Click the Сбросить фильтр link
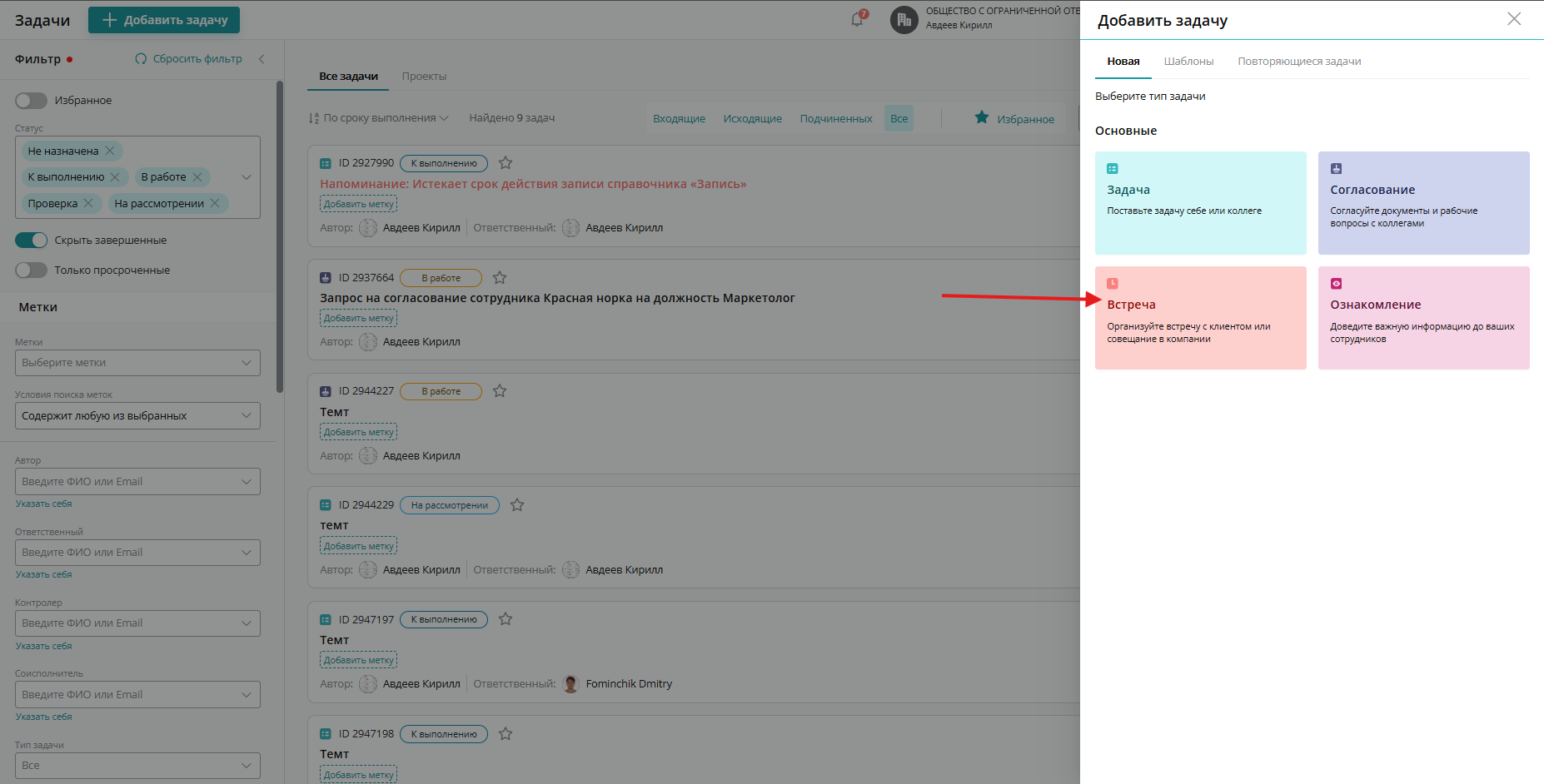The image size is (1544, 784). [x=189, y=59]
